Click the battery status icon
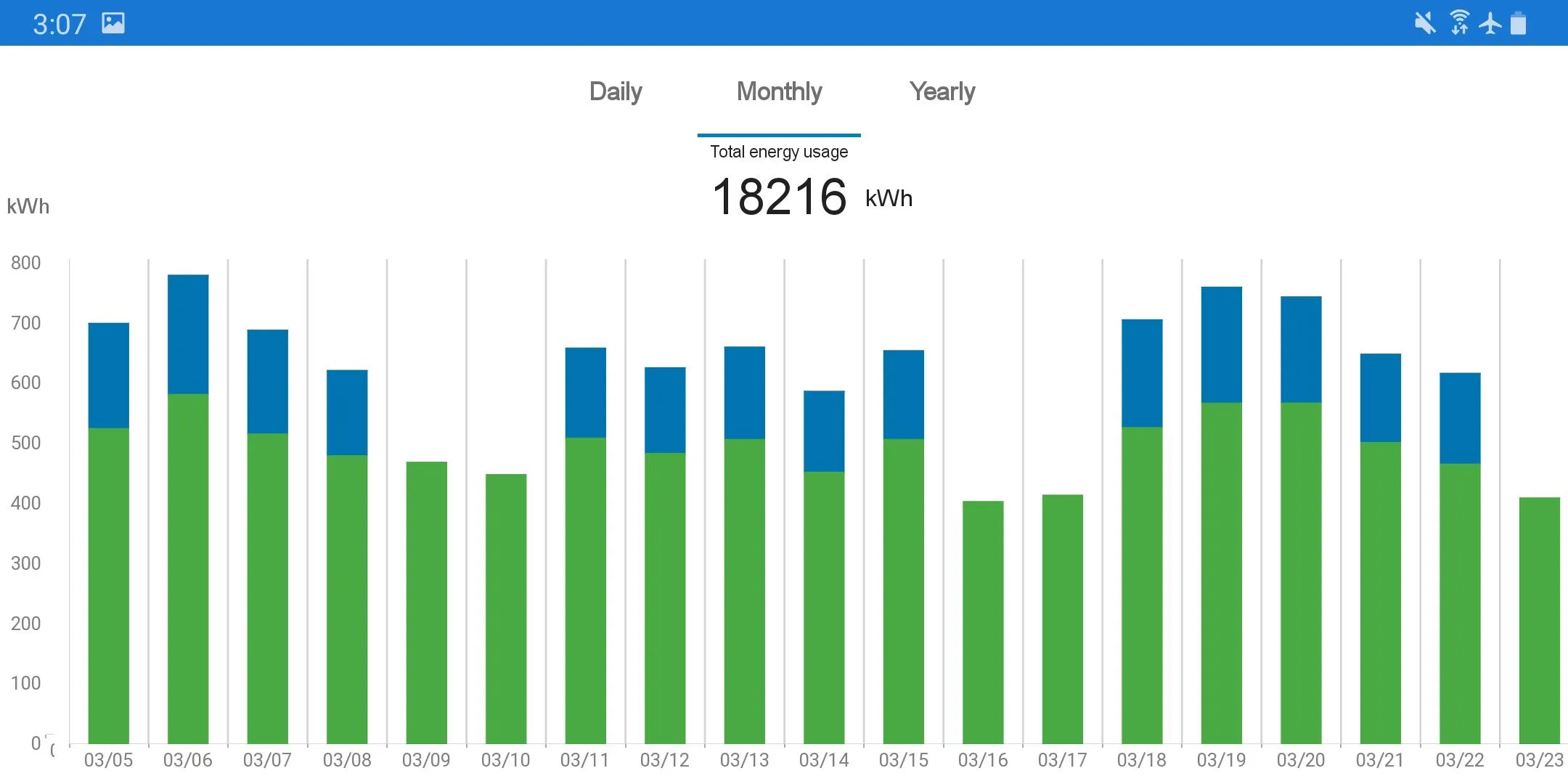The width and height of the screenshot is (1568, 784). coord(1531,22)
